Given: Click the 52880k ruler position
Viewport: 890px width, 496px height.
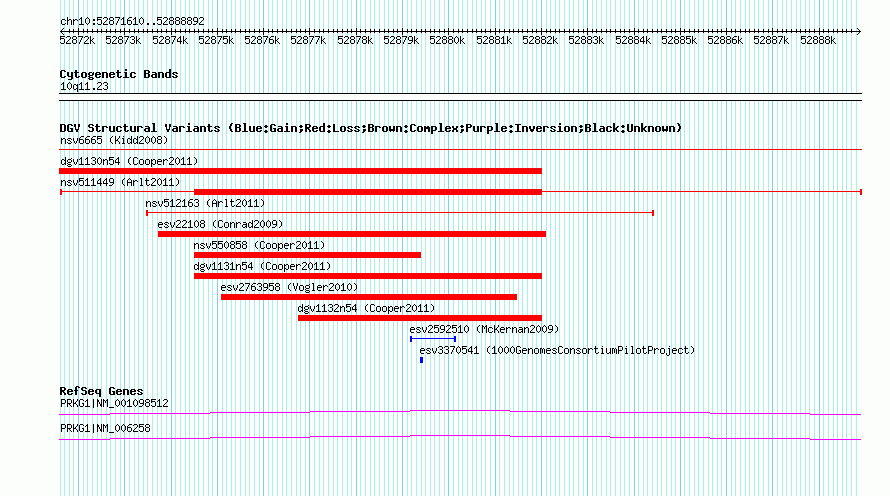Looking at the screenshot, I should pos(447,40).
